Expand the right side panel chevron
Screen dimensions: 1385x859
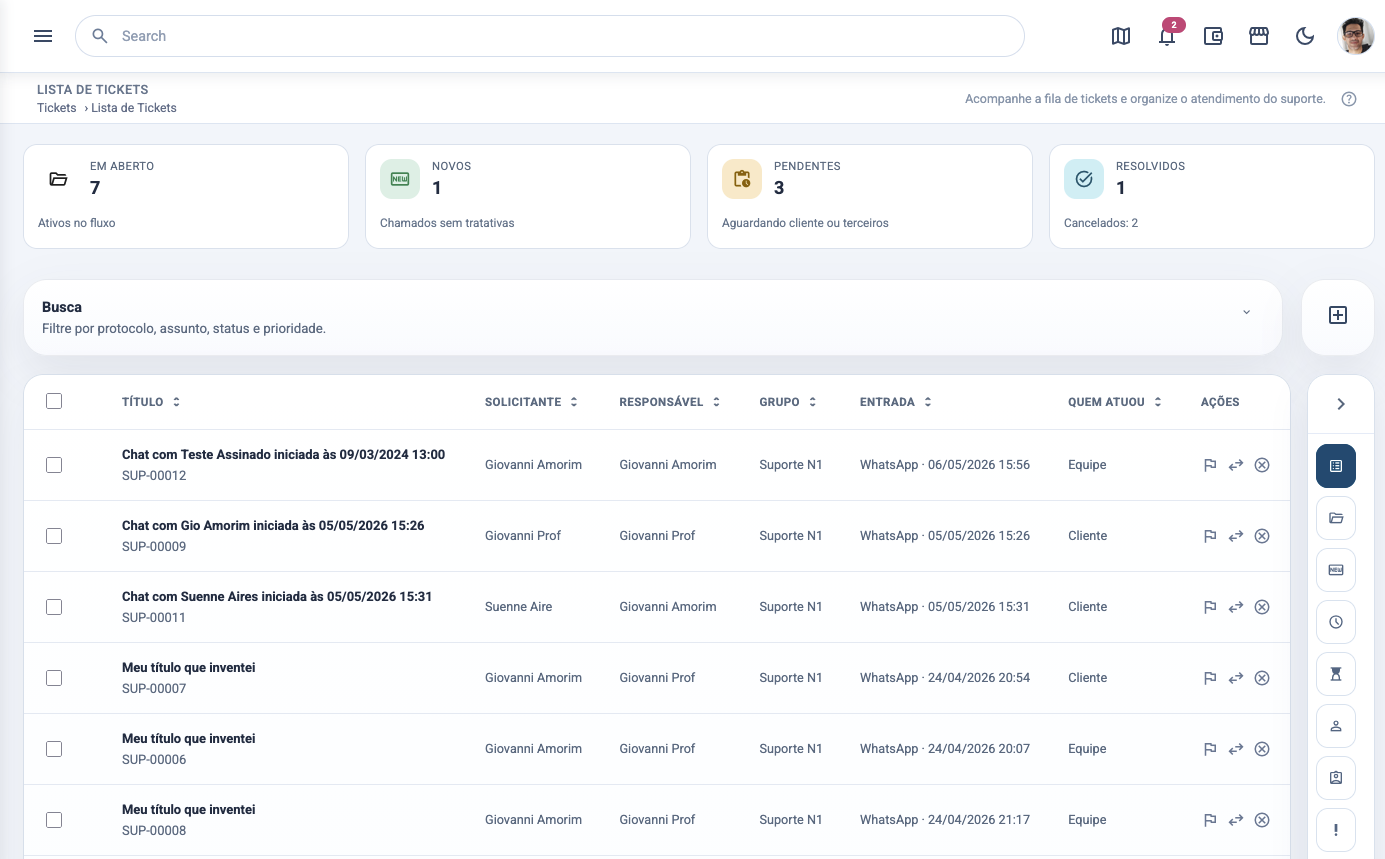pos(1341,404)
